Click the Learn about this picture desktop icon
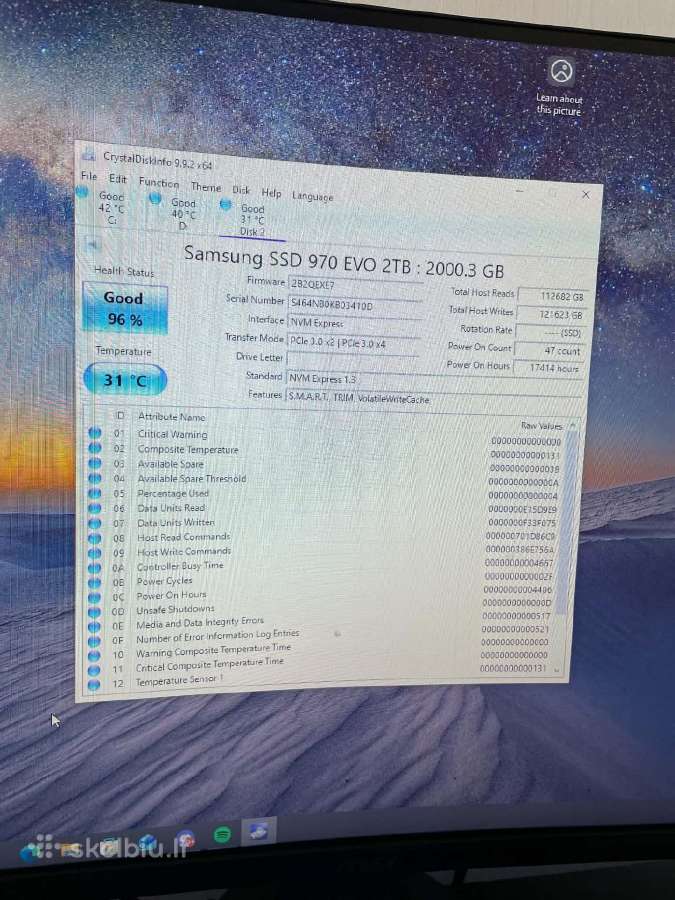This screenshot has height=900, width=675. tap(560, 86)
